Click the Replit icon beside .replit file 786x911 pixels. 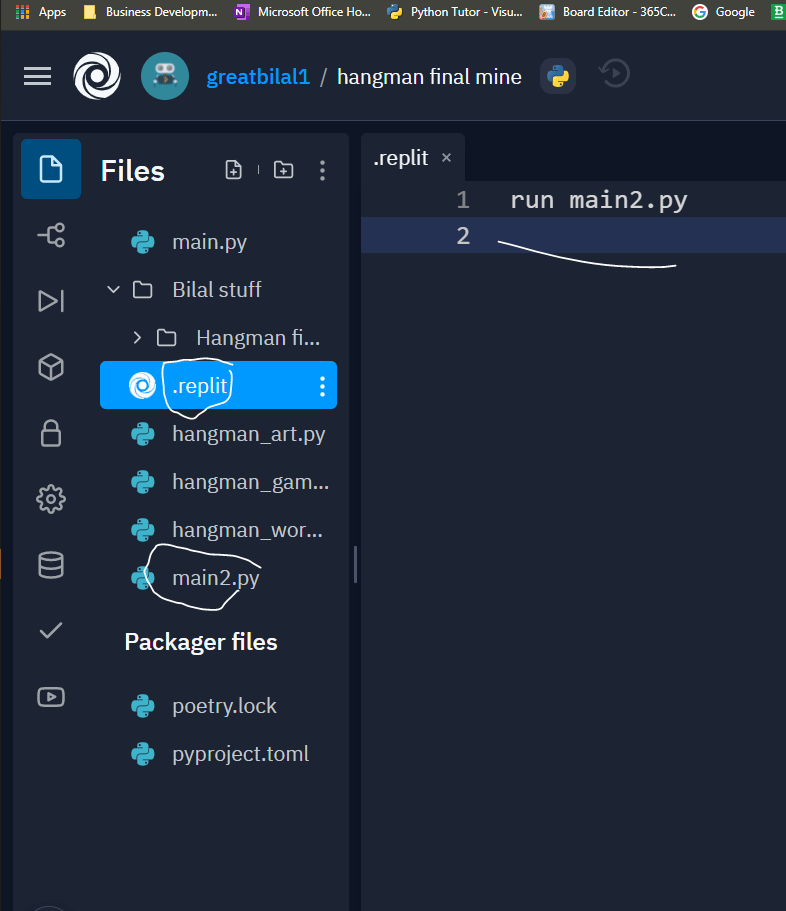(142, 386)
